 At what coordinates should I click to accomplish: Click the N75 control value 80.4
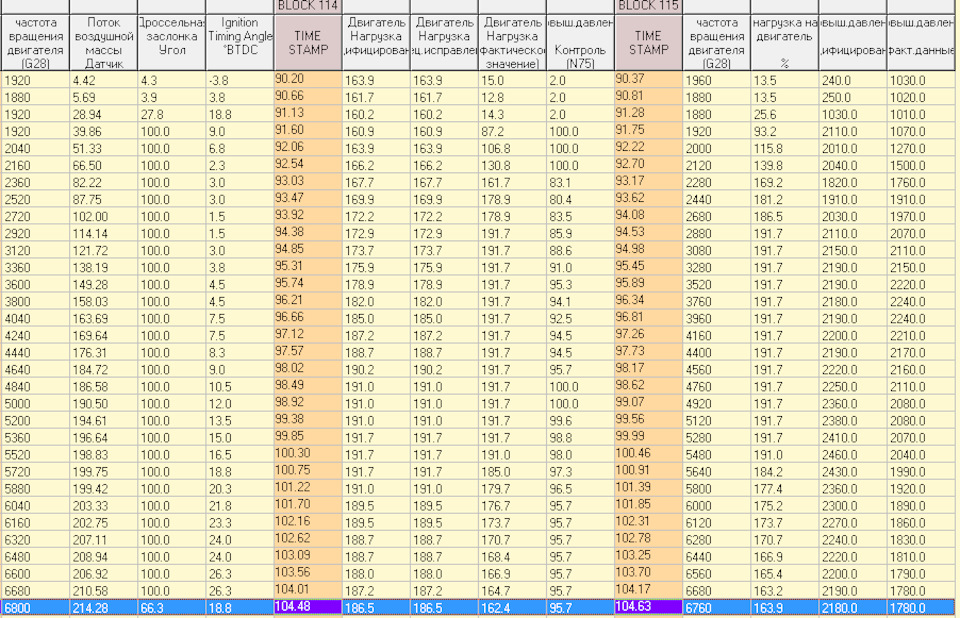(580, 200)
